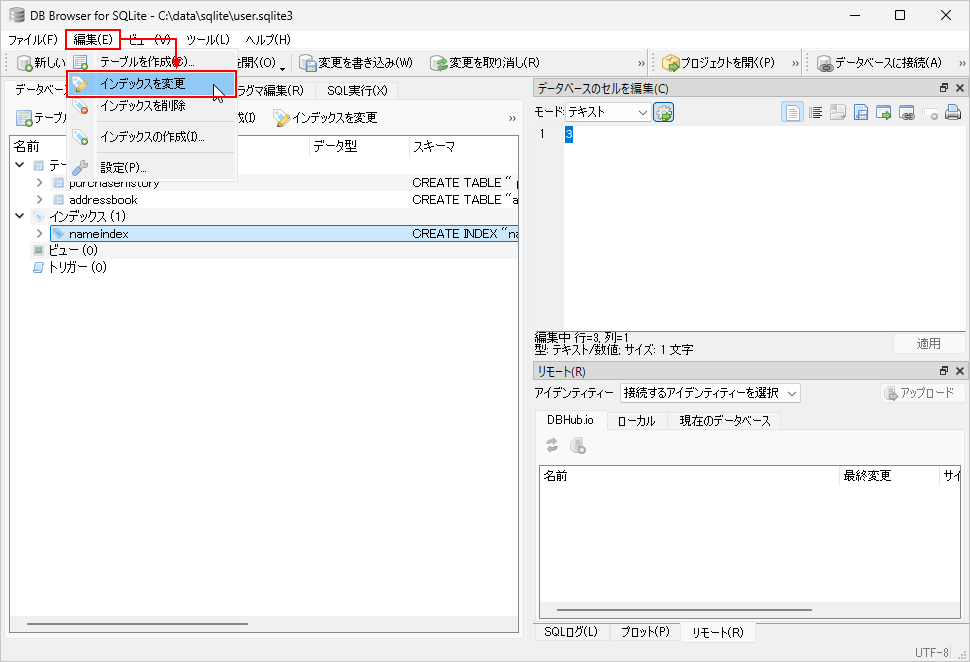Switch to the SQL実行(X) tab

[356, 91]
